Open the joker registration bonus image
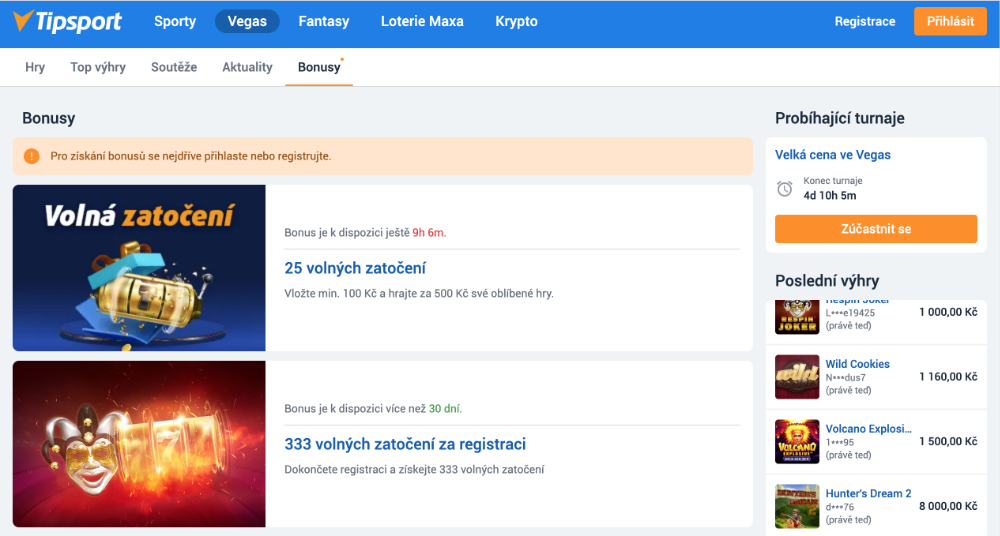 pyautogui.click(x=139, y=444)
